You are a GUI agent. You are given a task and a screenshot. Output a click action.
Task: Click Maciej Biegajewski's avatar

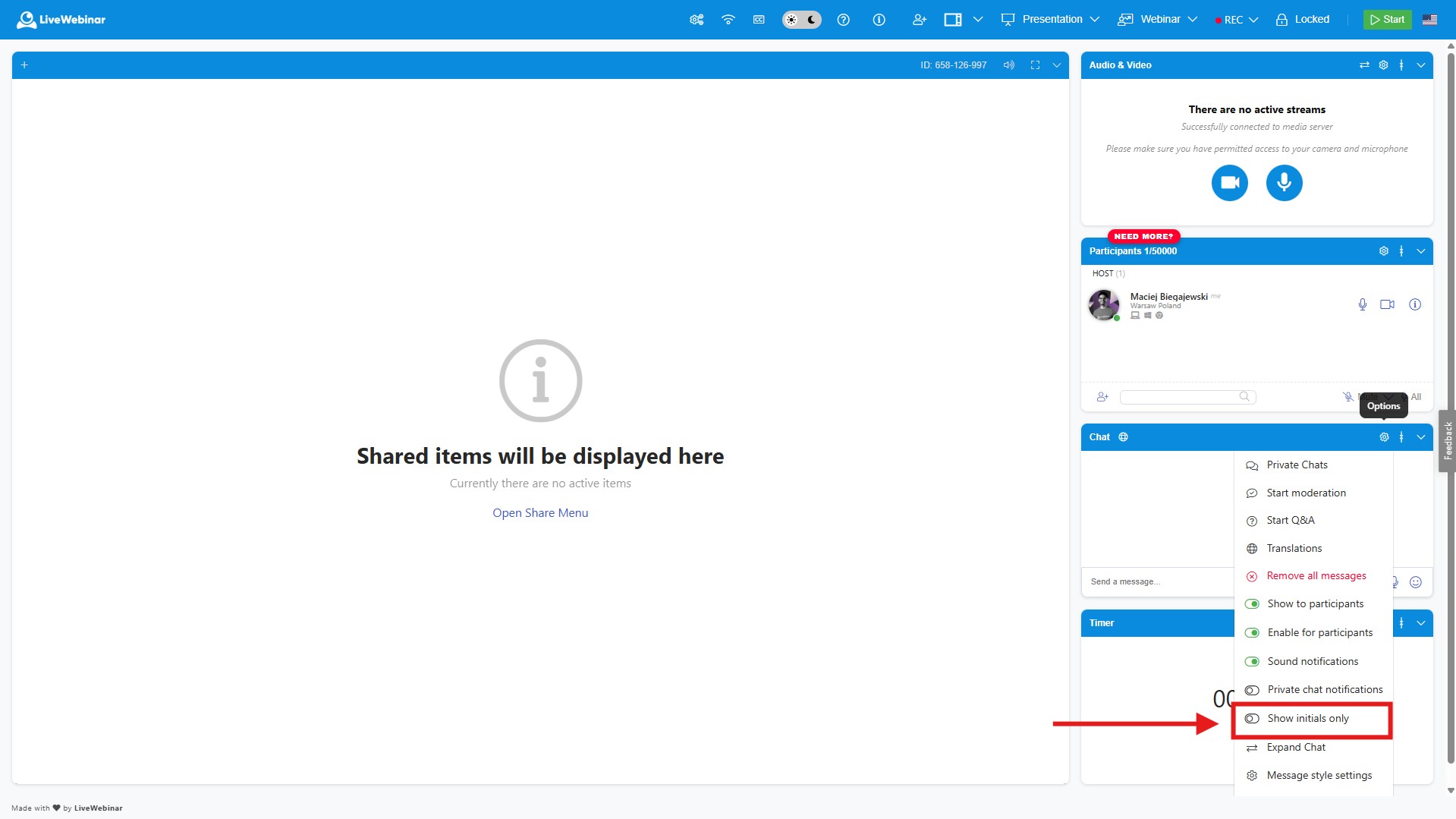(x=1103, y=305)
